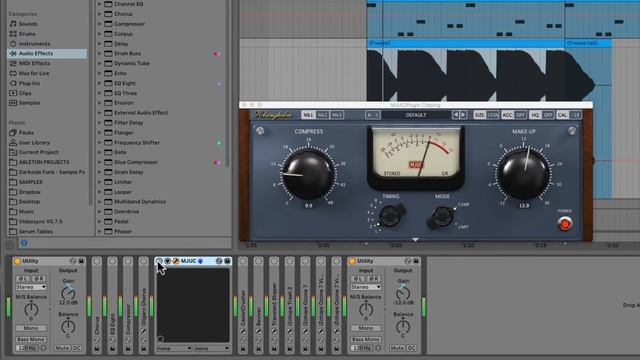Select the Instruments category icon
640x360 pixels.
pyautogui.click(x=13, y=44)
